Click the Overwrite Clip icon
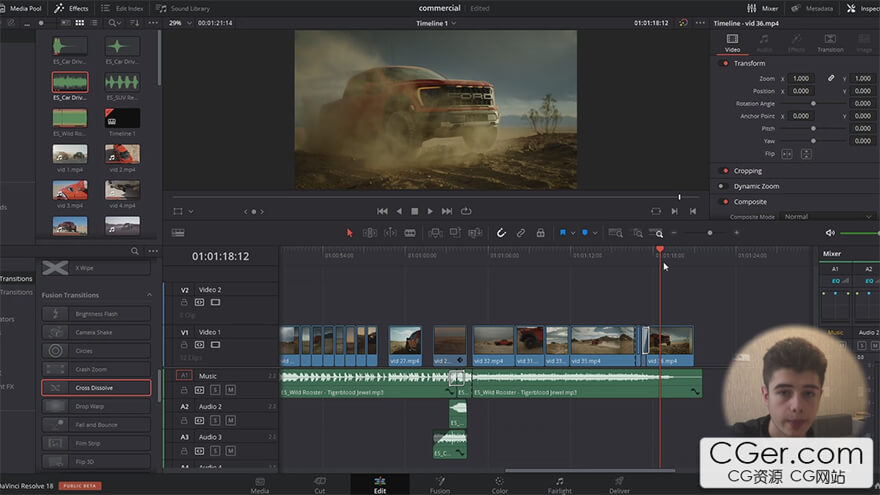Viewport: 880px width, 495px height. (455, 233)
